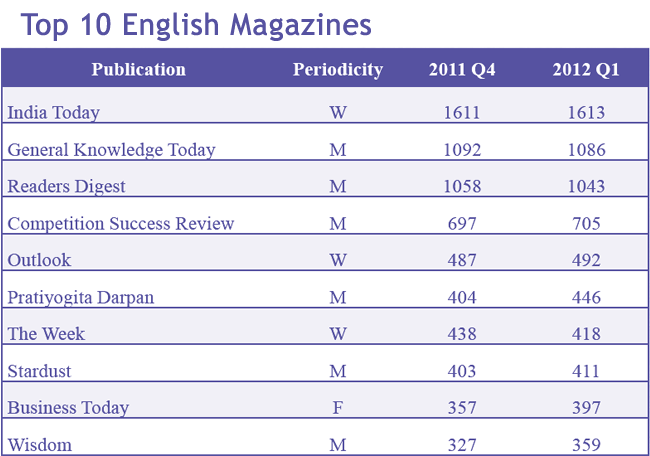
Task: Click 'M' in Competition Success Review row
Action: 338,224
